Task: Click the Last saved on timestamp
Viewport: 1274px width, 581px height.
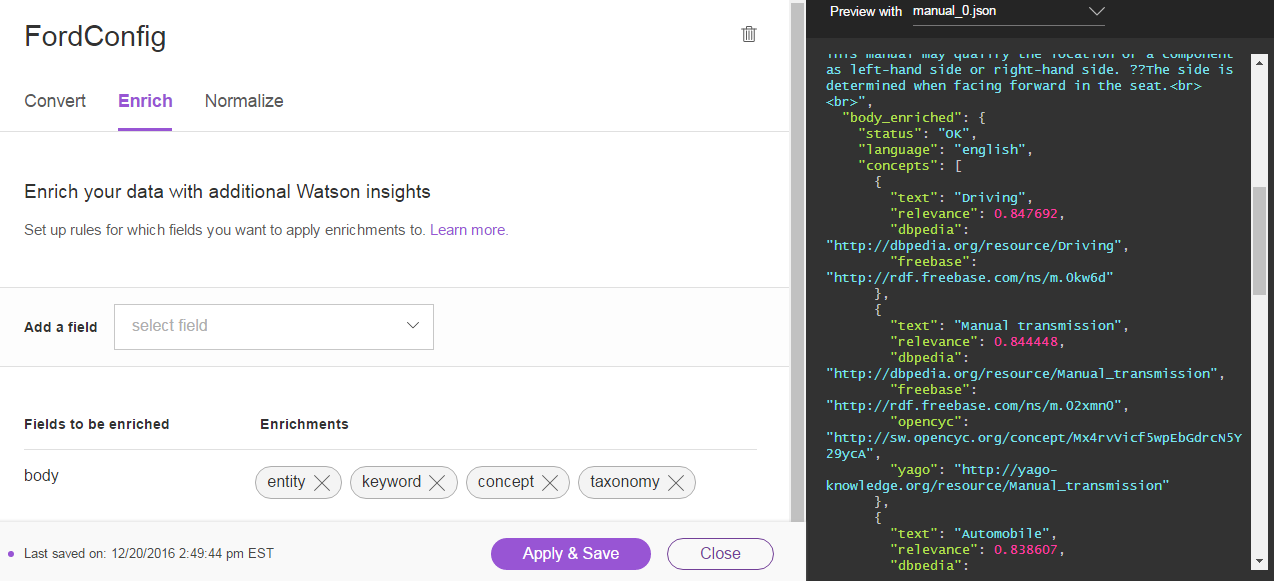Action: [x=148, y=553]
